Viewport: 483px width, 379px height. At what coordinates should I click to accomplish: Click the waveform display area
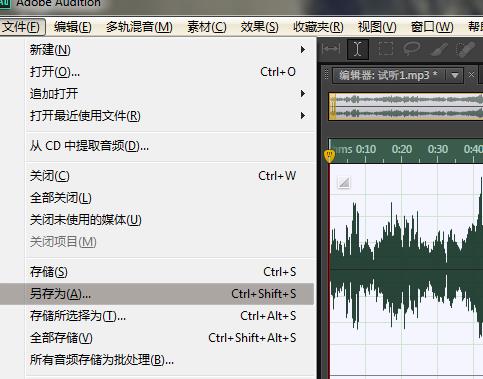click(406, 271)
